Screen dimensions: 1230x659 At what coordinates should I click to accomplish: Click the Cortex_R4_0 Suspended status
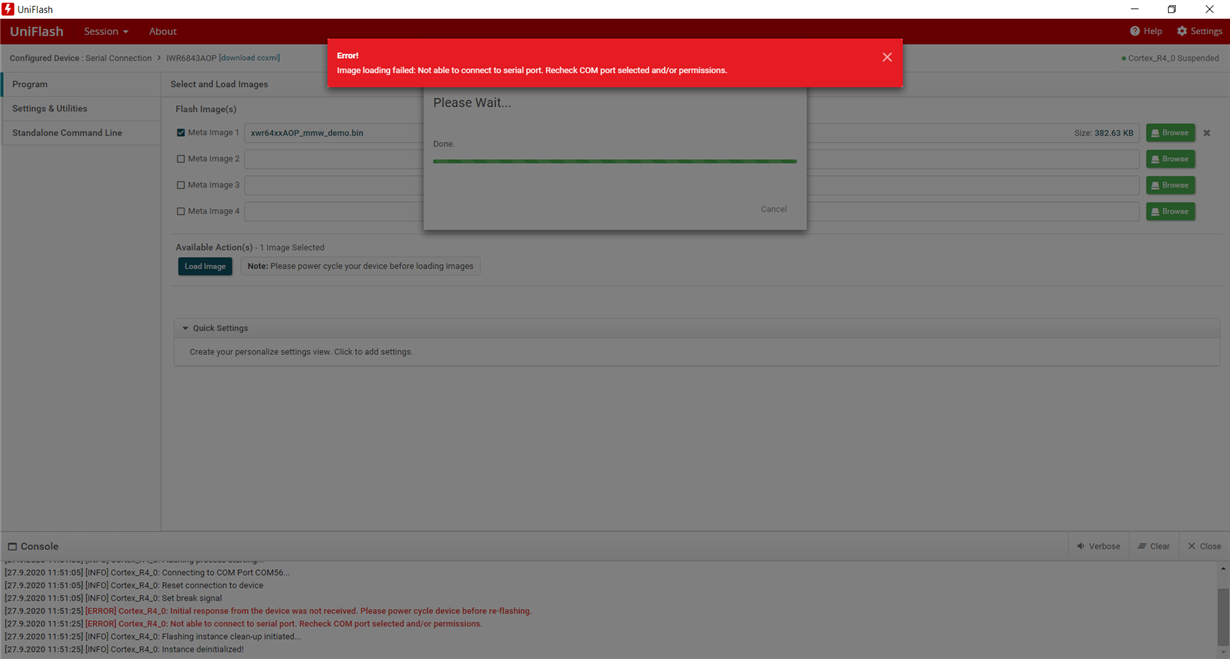[1170, 58]
